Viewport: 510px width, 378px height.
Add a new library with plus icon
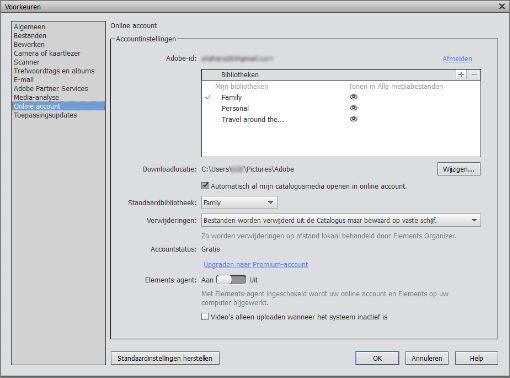point(461,75)
